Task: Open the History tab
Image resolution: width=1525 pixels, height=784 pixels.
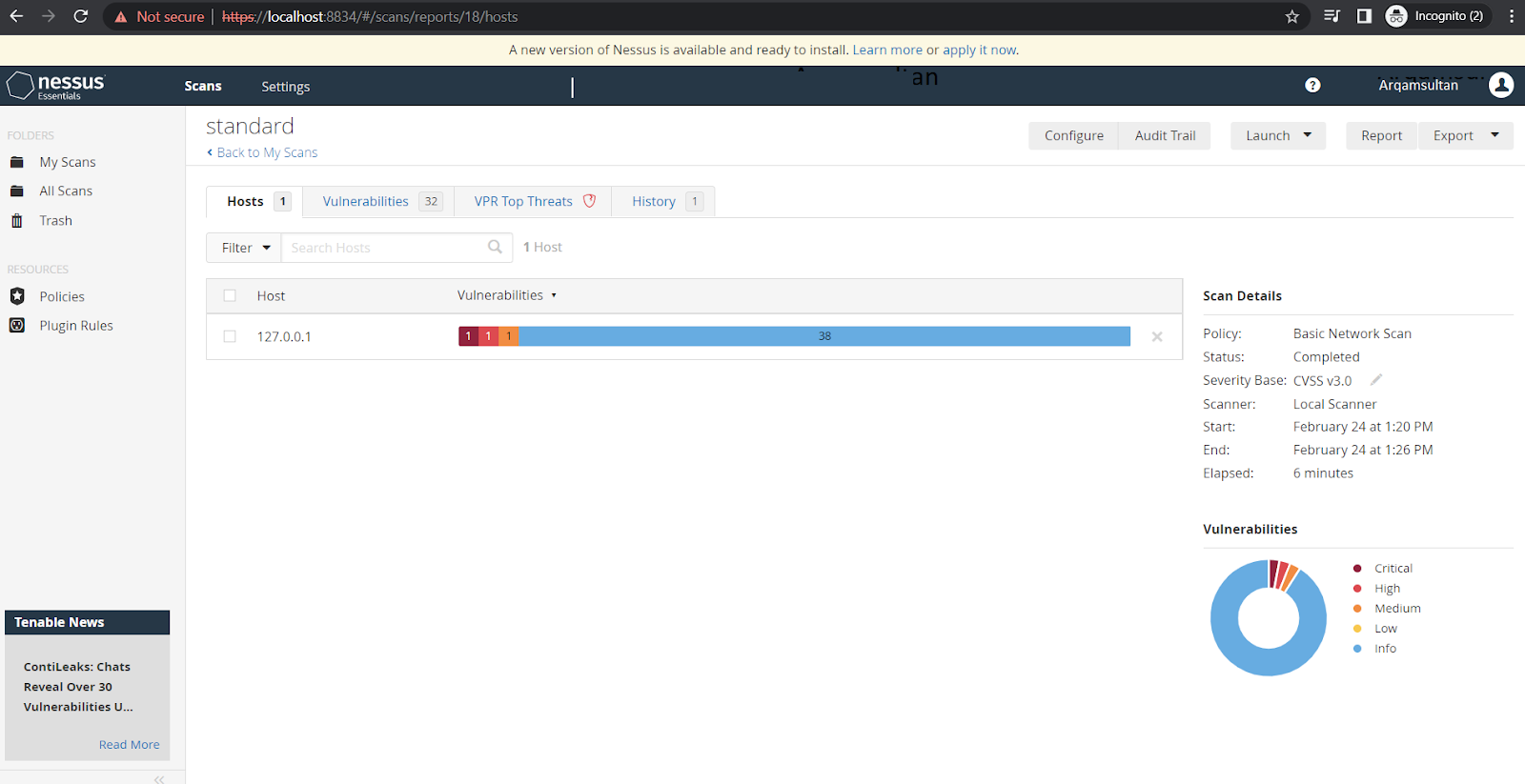Action: [x=663, y=201]
